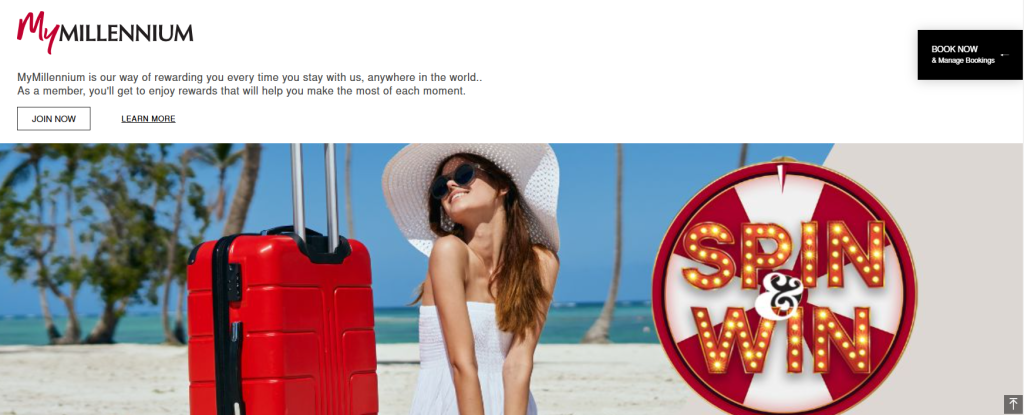
Task: Click the pointer atop the prize wheel
Action: [x=779, y=176]
